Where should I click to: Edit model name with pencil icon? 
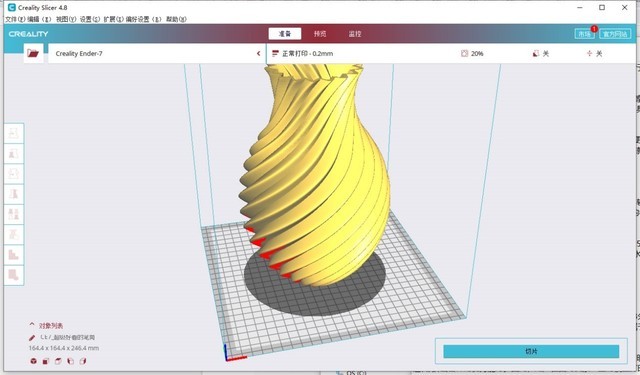click(x=32, y=338)
